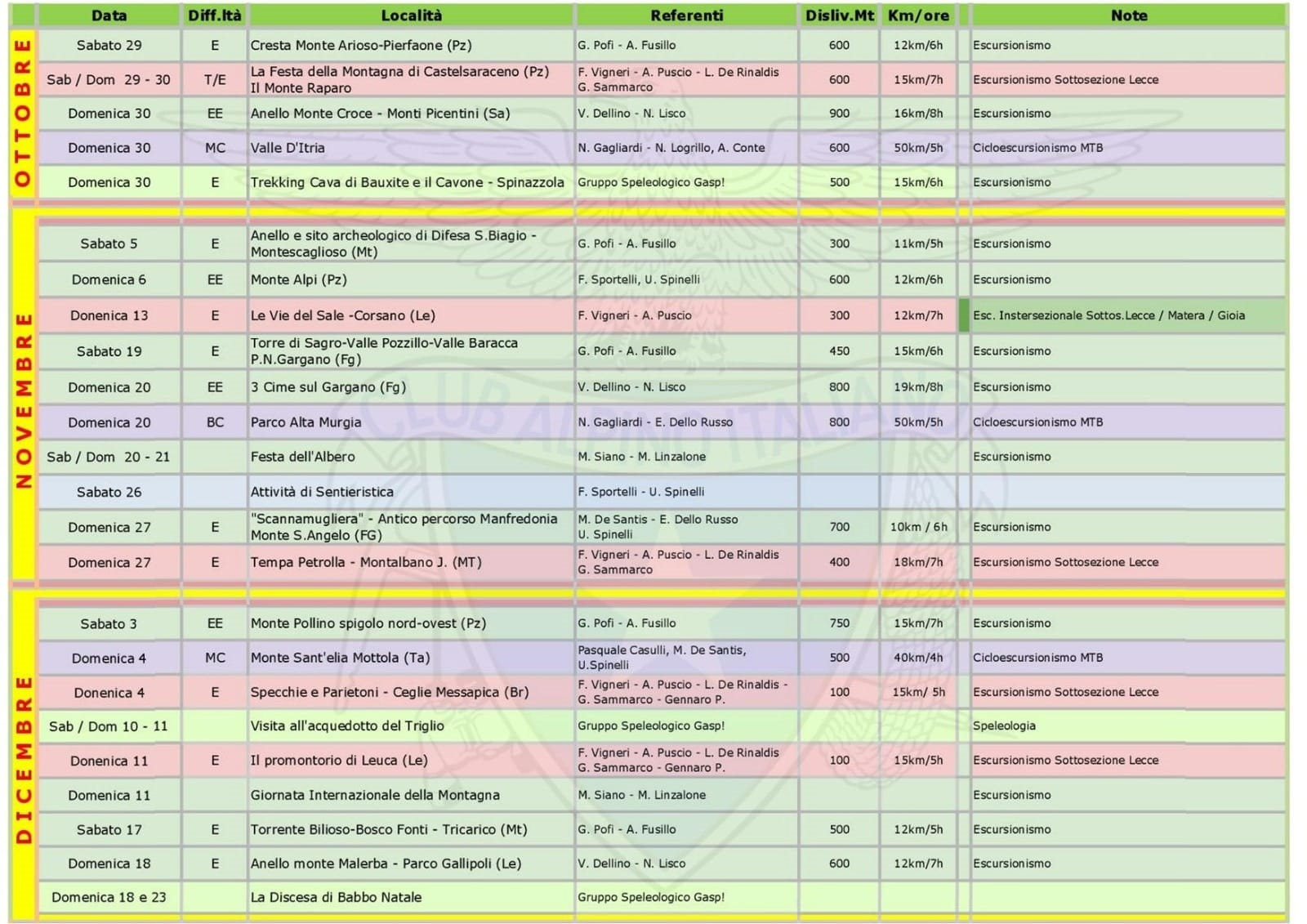1307x924 pixels.
Task: Select the '40km/4h' cell
Action: [x=918, y=658]
